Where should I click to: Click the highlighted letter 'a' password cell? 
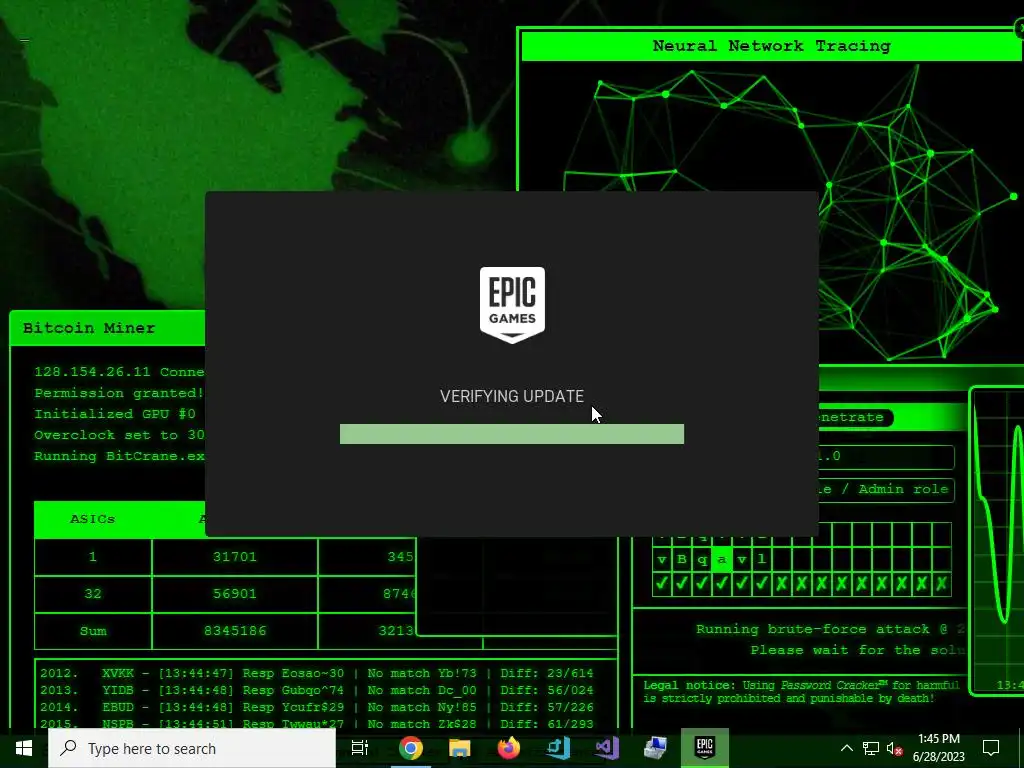click(x=721, y=560)
